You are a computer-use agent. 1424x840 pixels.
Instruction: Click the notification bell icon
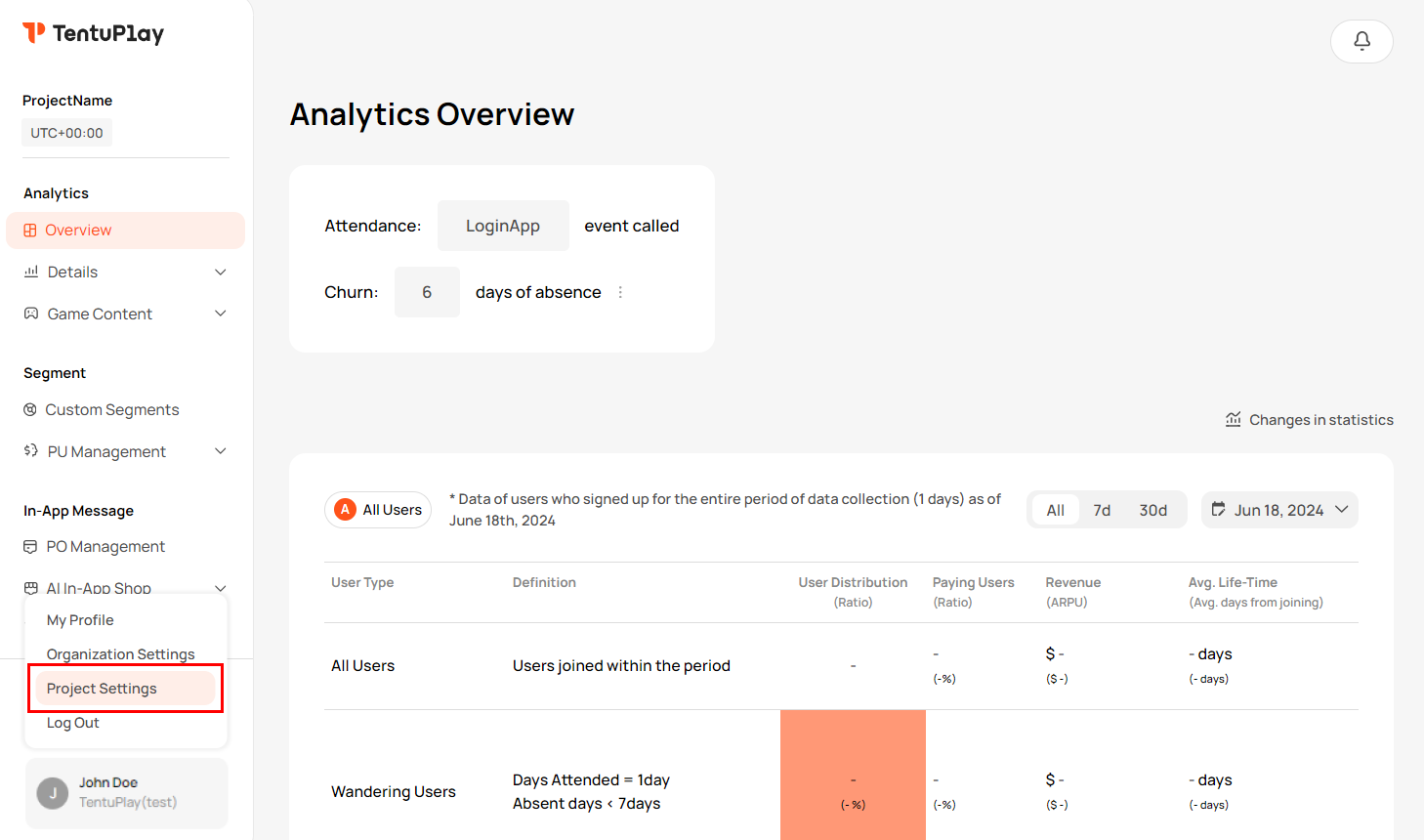click(x=1361, y=41)
